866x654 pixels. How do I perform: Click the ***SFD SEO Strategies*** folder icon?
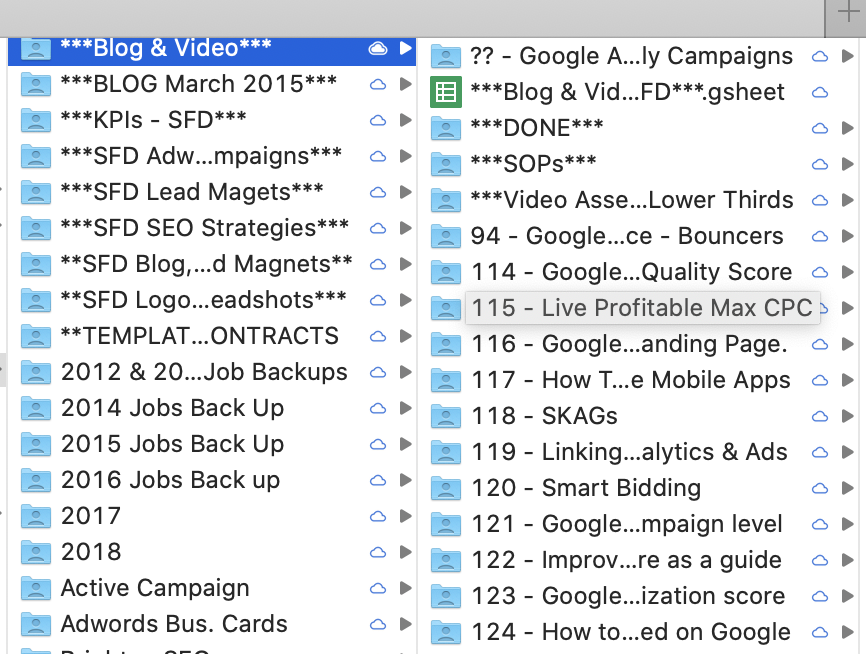click(36, 228)
